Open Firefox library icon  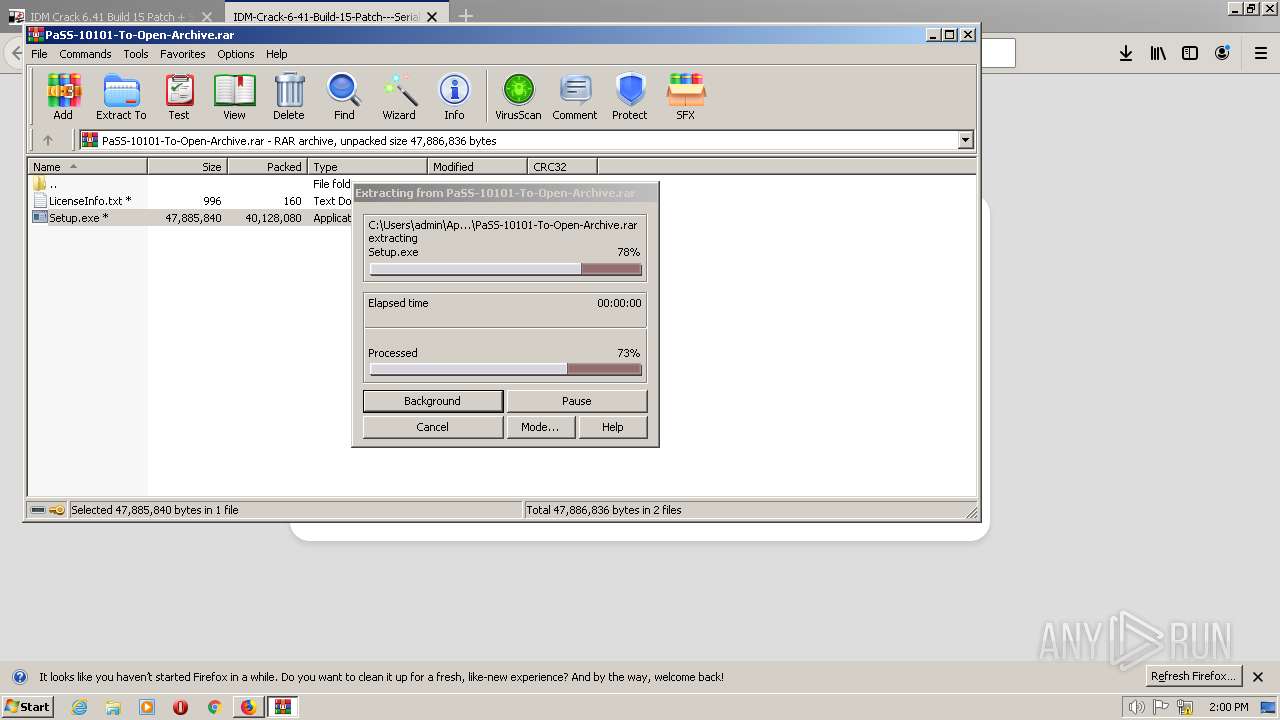pos(1158,53)
